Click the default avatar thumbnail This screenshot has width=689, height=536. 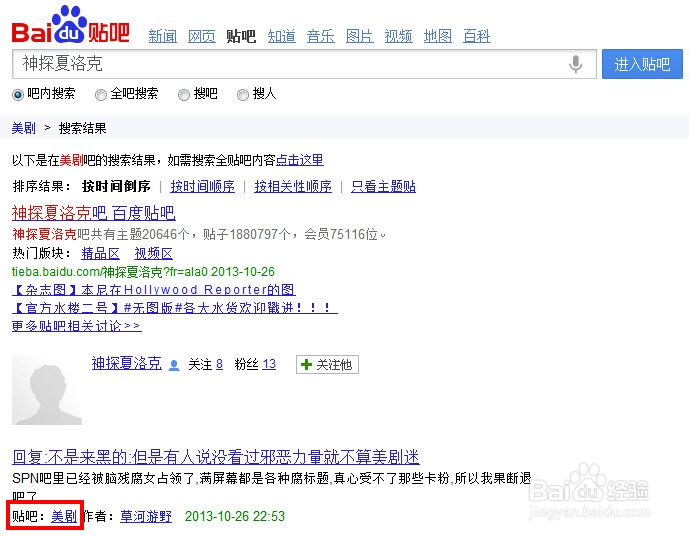tap(47, 390)
